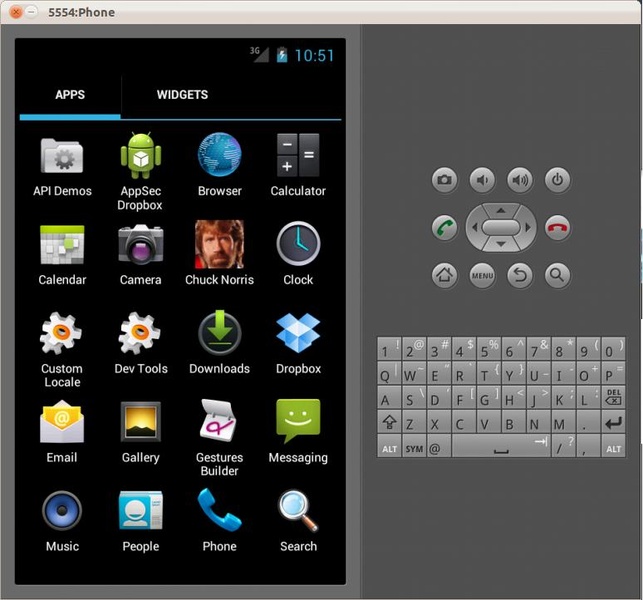Viewport: 643px width, 600px height.
Task: Click the spacebar on emulator keyboard
Action: tap(501, 446)
